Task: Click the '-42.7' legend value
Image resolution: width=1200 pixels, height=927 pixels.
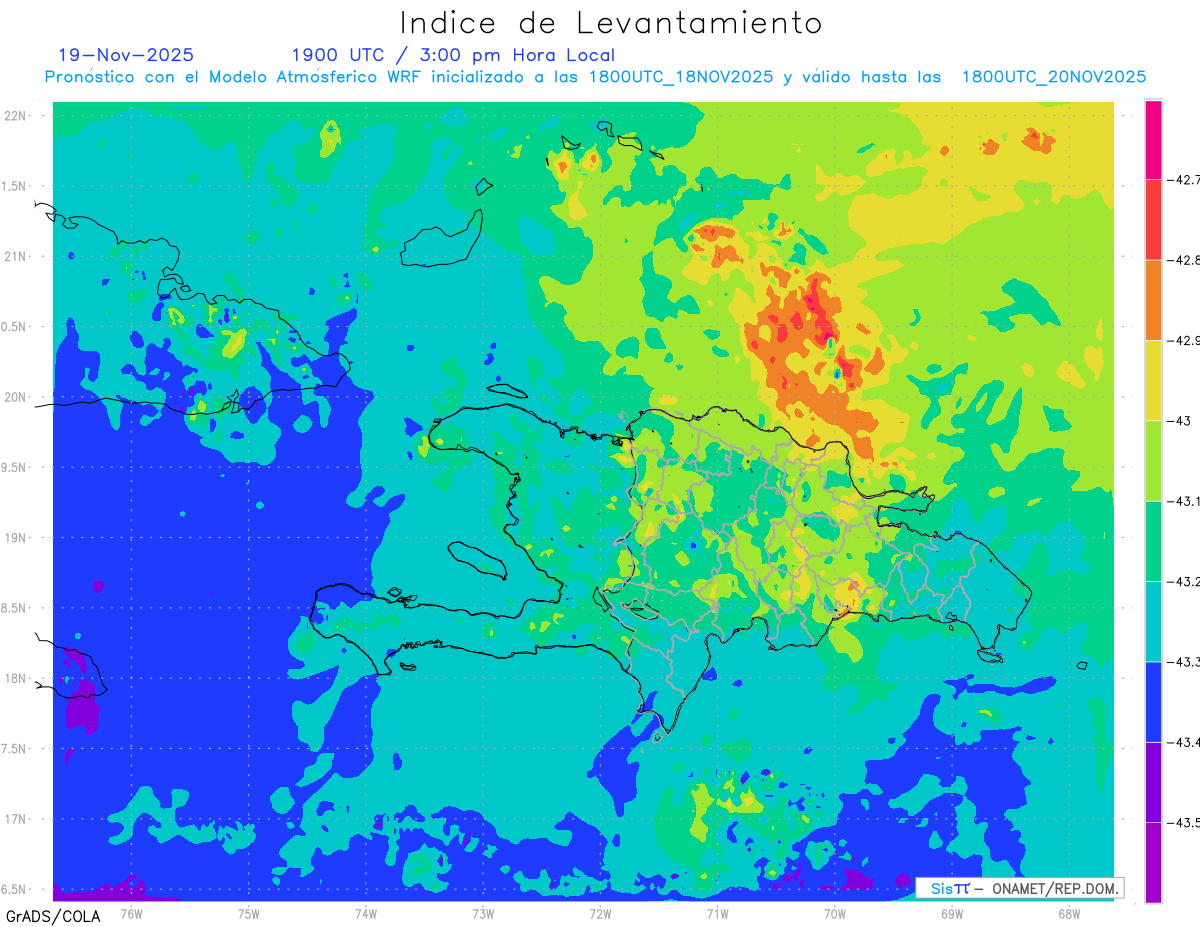Action: click(x=1182, y=180)
